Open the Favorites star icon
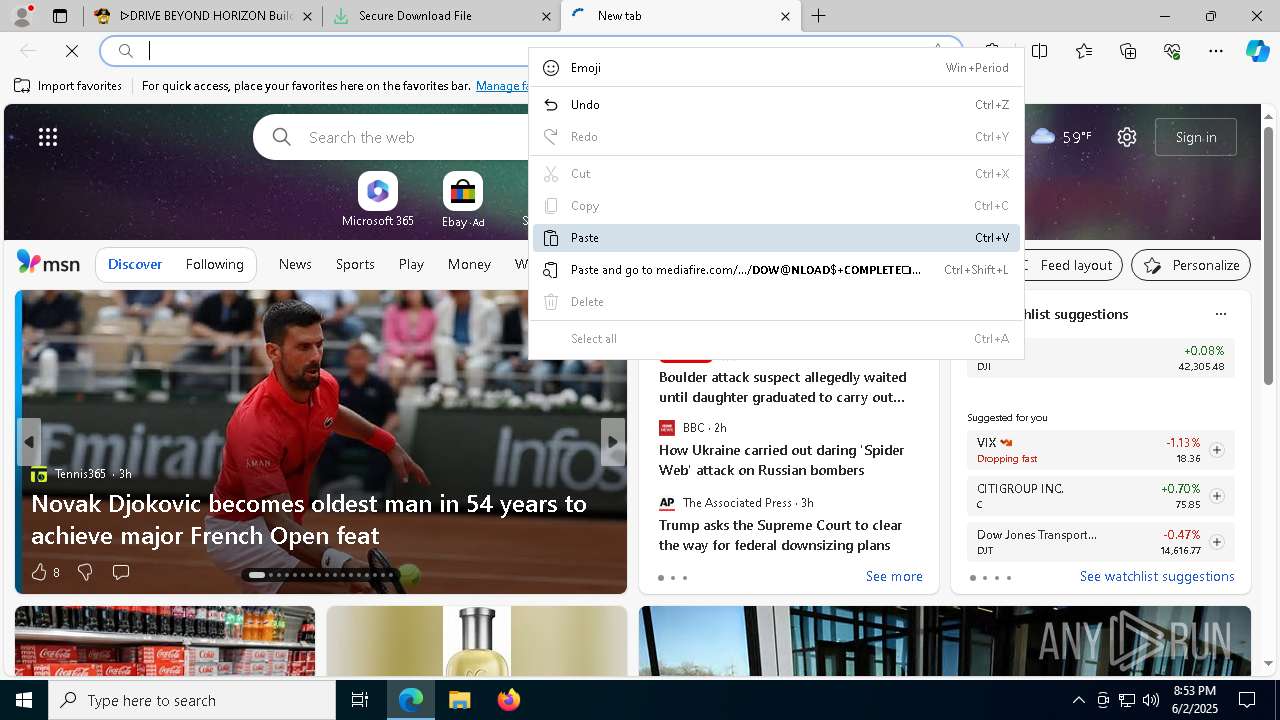This screenshot has height=720, width=1280. coord(1084,51)
